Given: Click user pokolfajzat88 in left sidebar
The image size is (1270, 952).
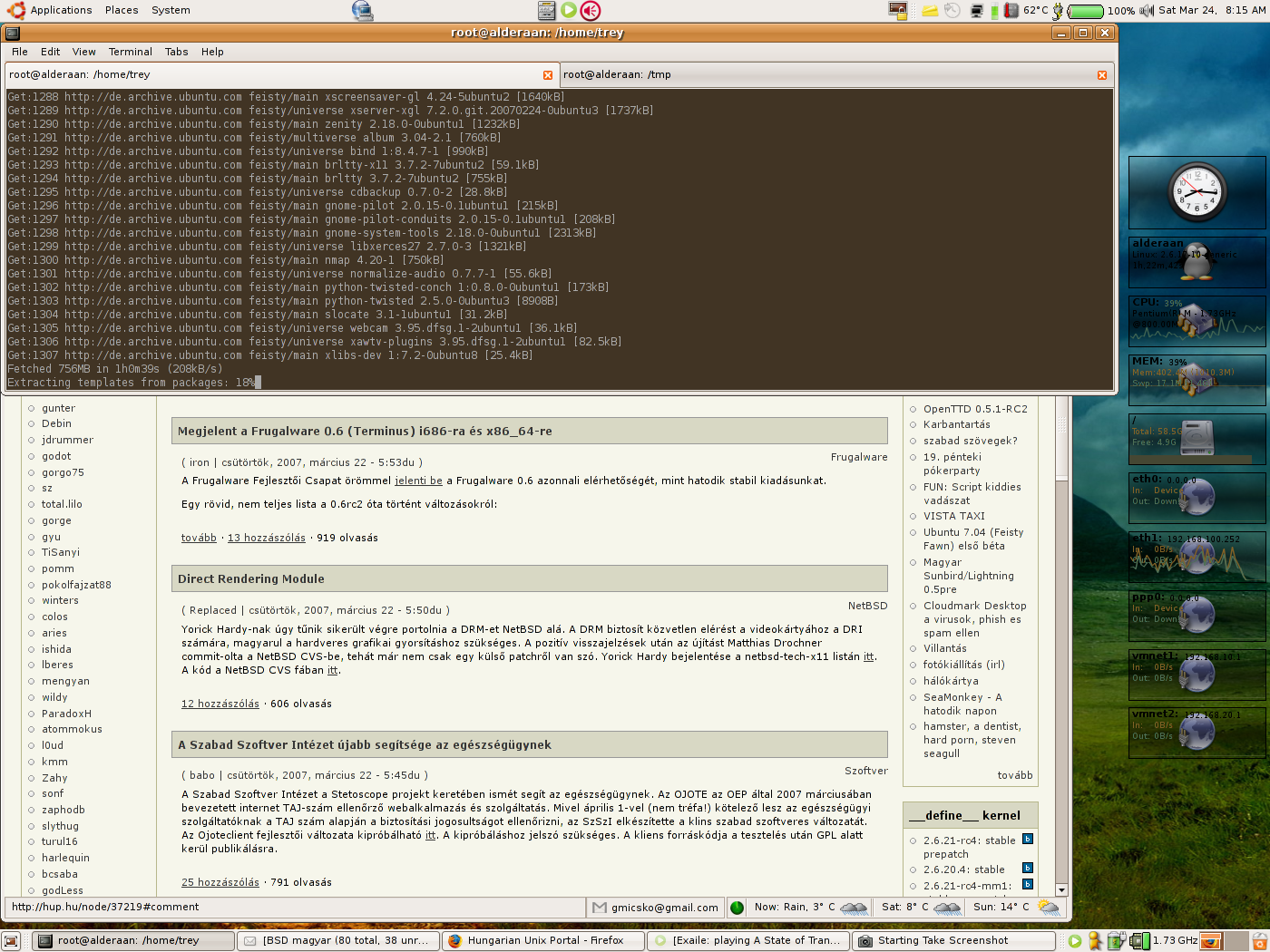Looking at the screenshot, I should [x=76, y=585].
